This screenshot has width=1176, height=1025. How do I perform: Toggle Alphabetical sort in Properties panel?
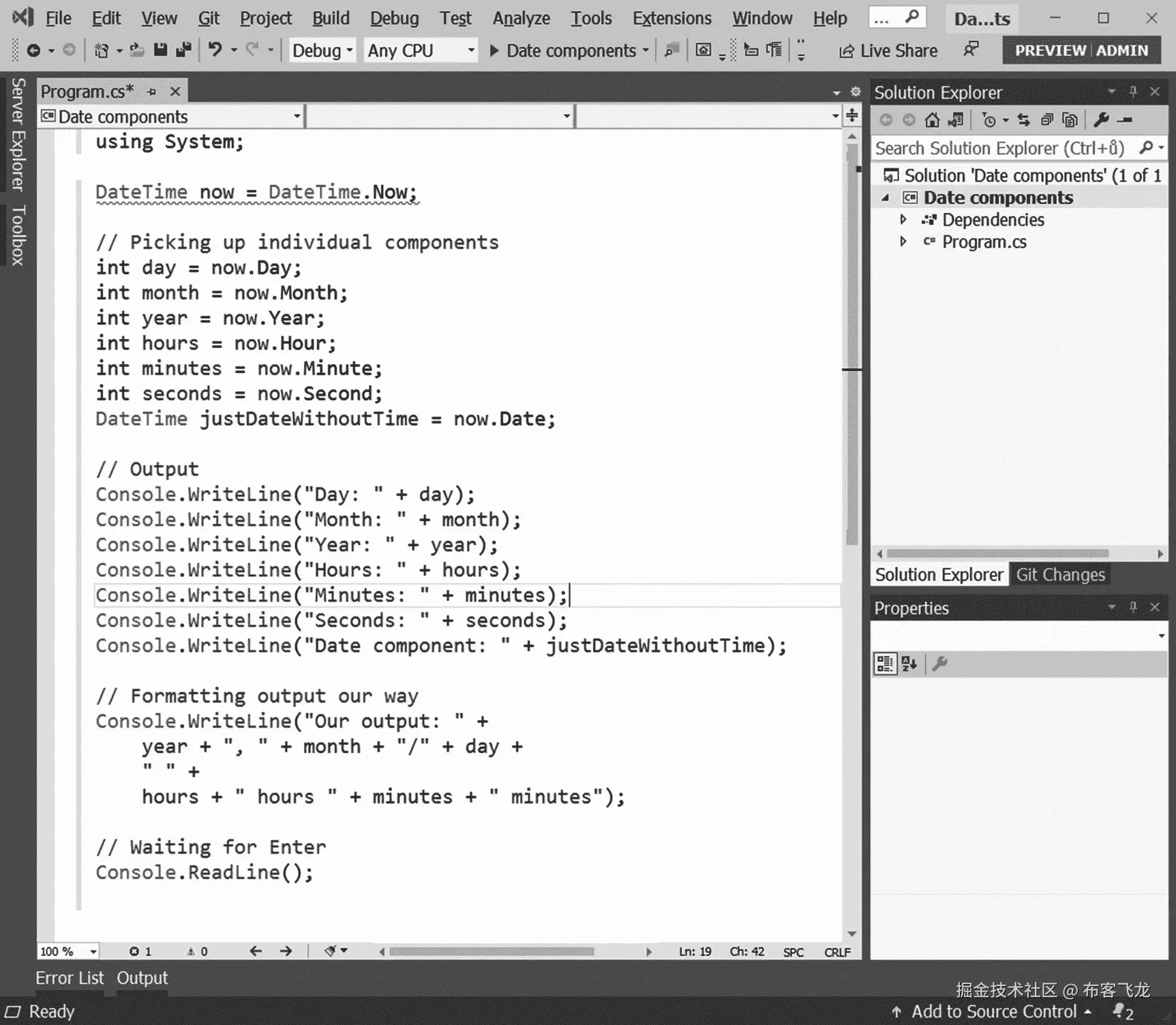pos(909,664)
